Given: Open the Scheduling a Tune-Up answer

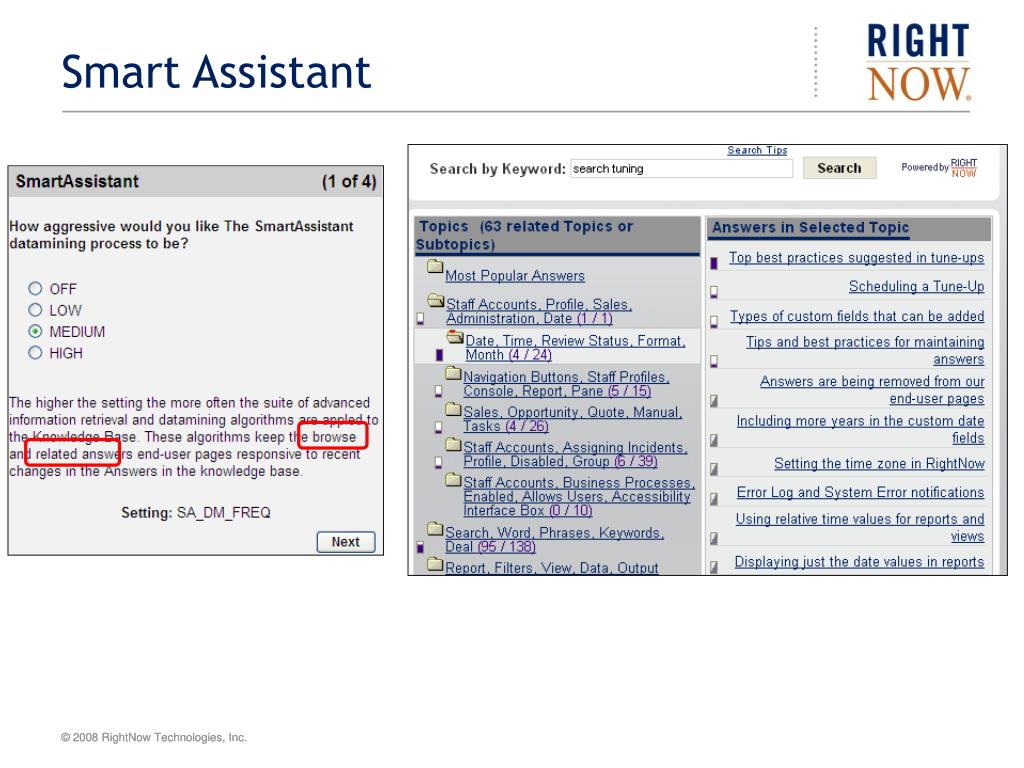Looking at the screenshot, I should (x=916, y=287).
